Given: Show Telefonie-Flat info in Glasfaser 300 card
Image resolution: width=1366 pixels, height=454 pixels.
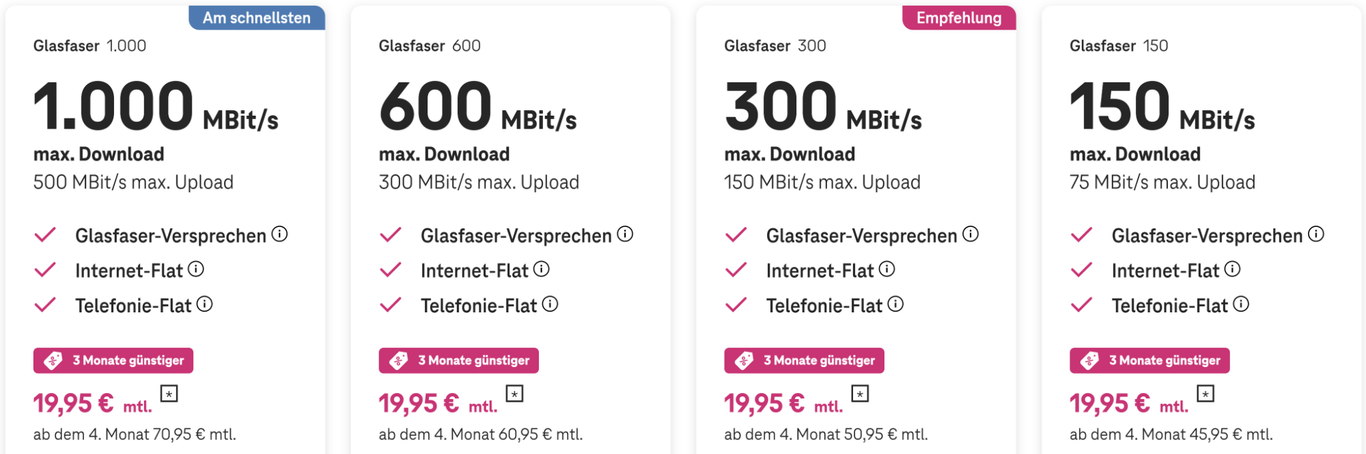Looking at the screenshot, I should click(x=896, y=304).
